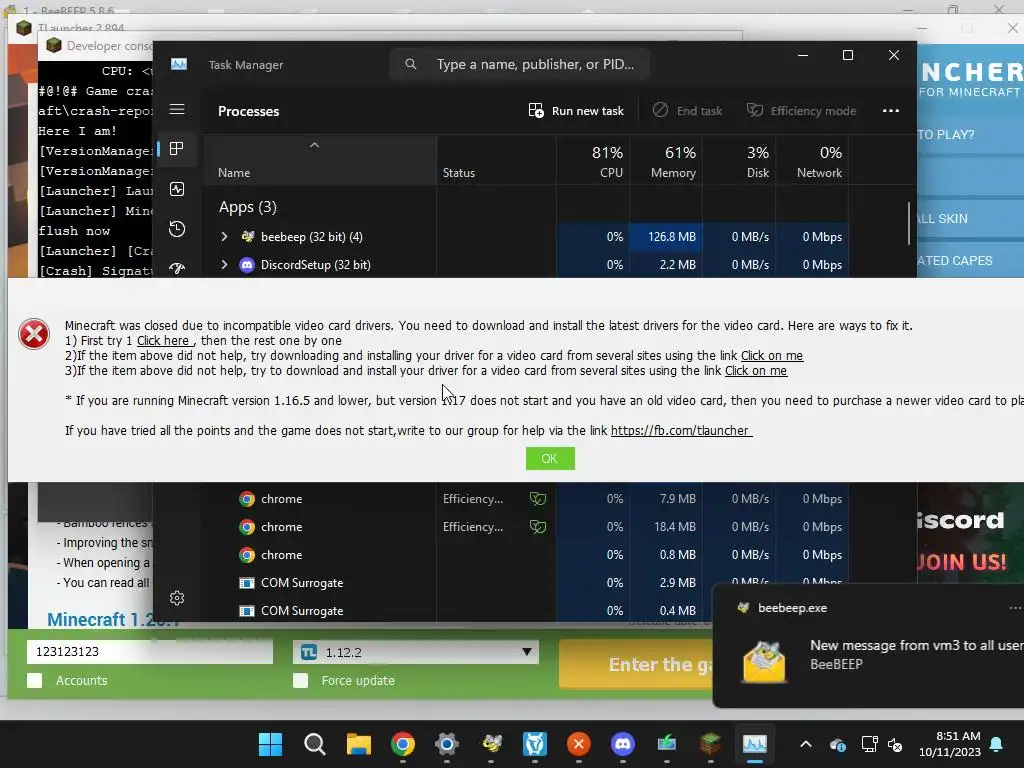
Task: Open the 'Click here' link in step 1
Action: tap(164, 341)
